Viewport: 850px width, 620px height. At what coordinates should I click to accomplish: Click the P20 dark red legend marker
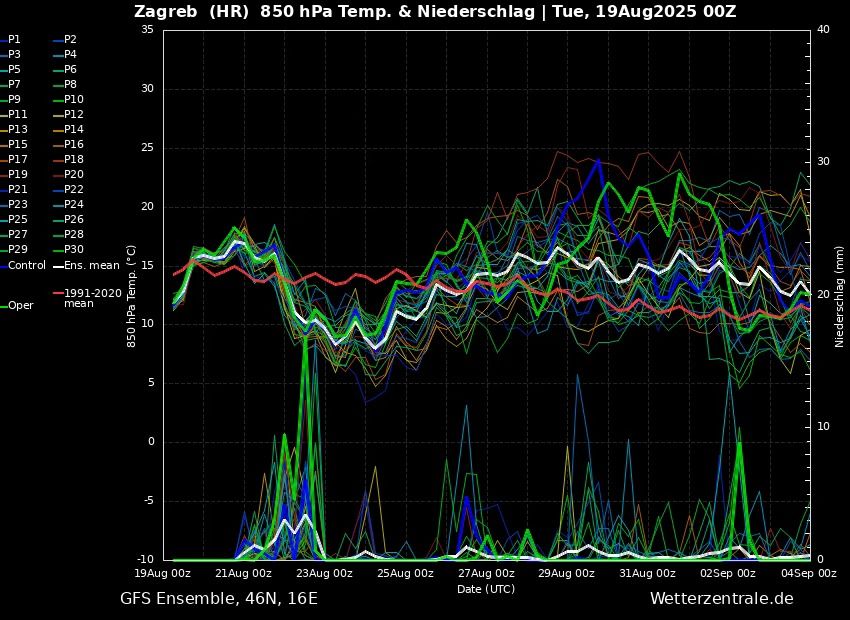click(x=58, y=174)
